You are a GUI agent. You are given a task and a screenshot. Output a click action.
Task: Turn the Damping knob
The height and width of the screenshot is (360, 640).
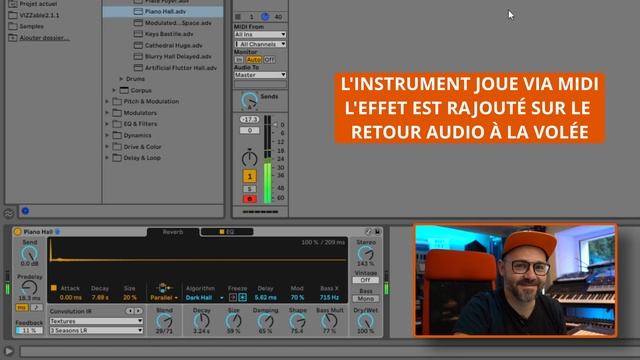(265, 321)
